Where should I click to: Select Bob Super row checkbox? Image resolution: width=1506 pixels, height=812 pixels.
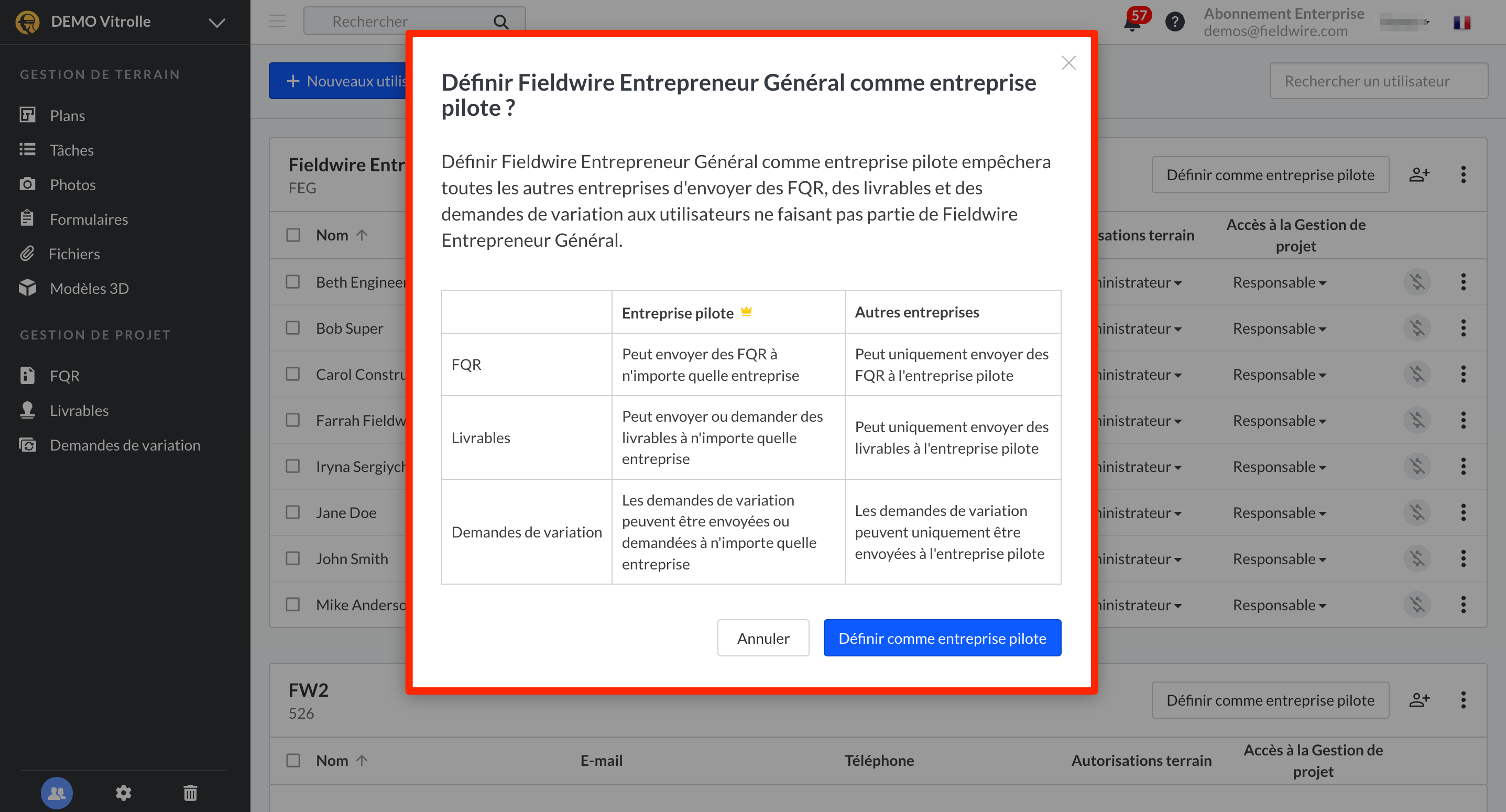(293, 328)
